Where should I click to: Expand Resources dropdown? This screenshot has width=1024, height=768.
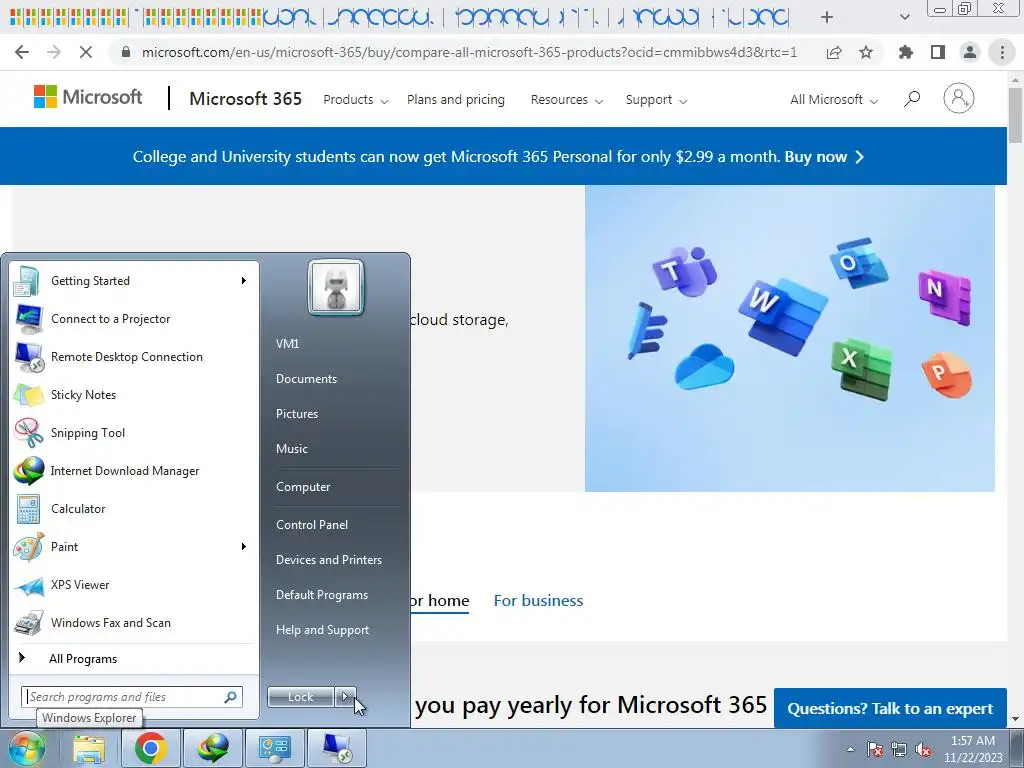click(567, 100)
